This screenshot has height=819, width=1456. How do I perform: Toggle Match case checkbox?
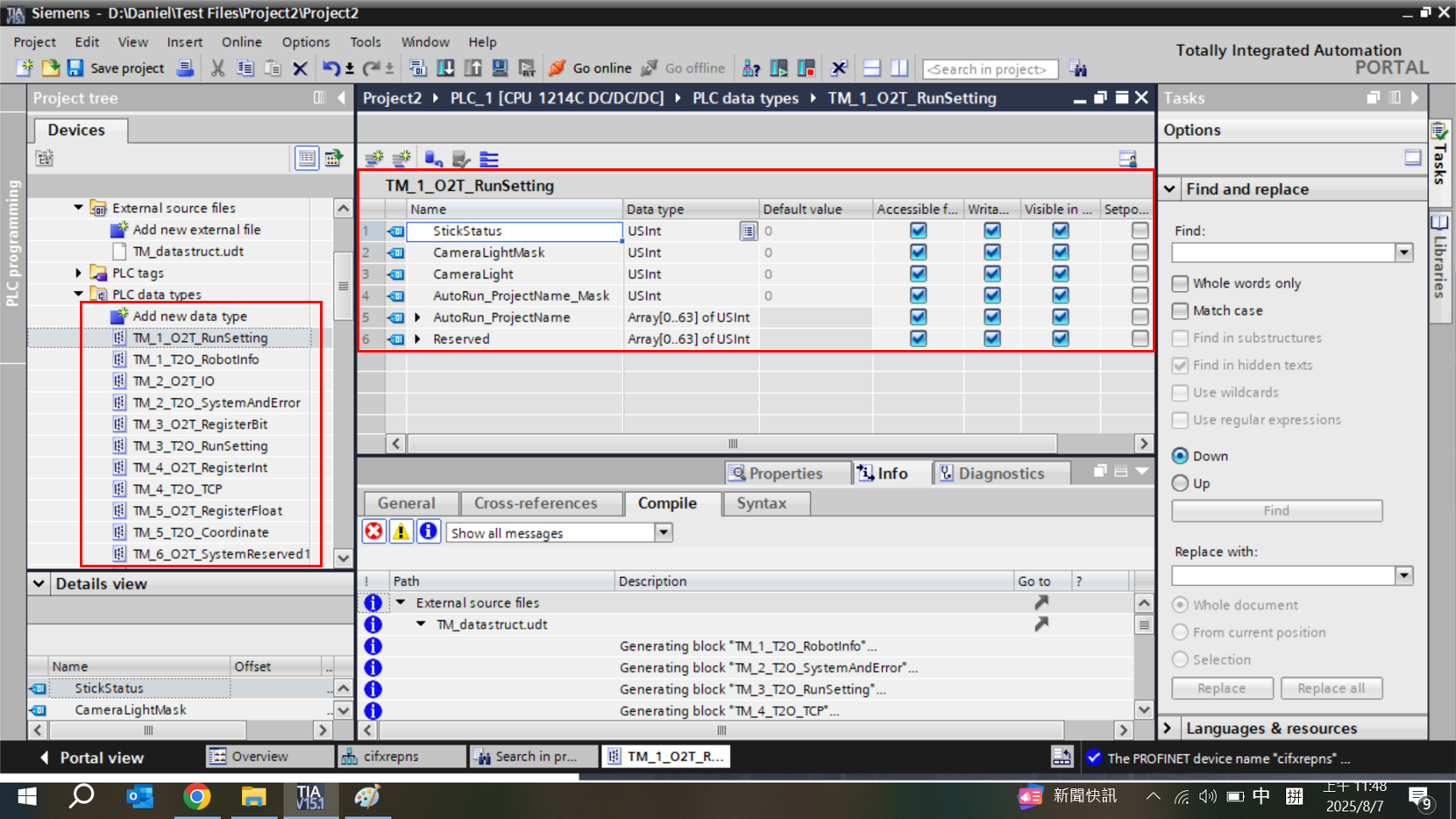pyautogui.click(x=1180, y=310)
